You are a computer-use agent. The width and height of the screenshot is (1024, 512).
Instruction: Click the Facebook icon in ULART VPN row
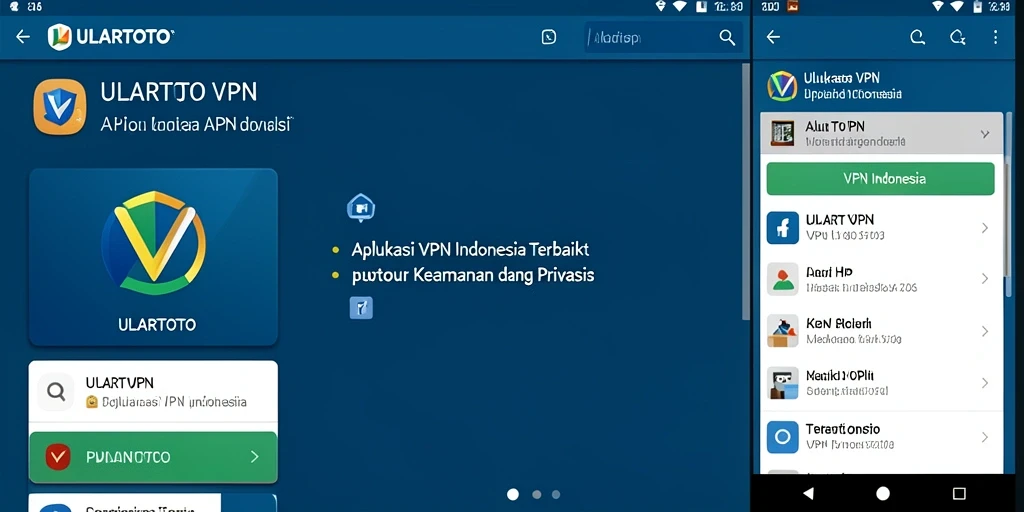[x=782, y=228]
